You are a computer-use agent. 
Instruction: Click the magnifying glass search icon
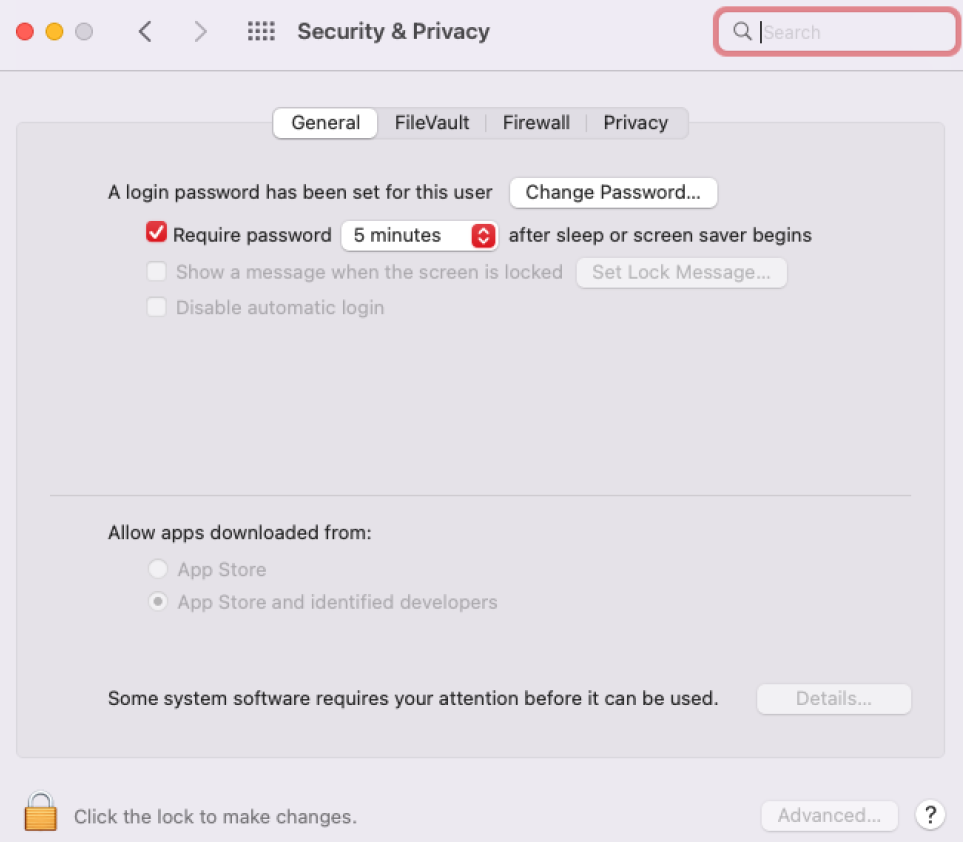pos(742,32)
